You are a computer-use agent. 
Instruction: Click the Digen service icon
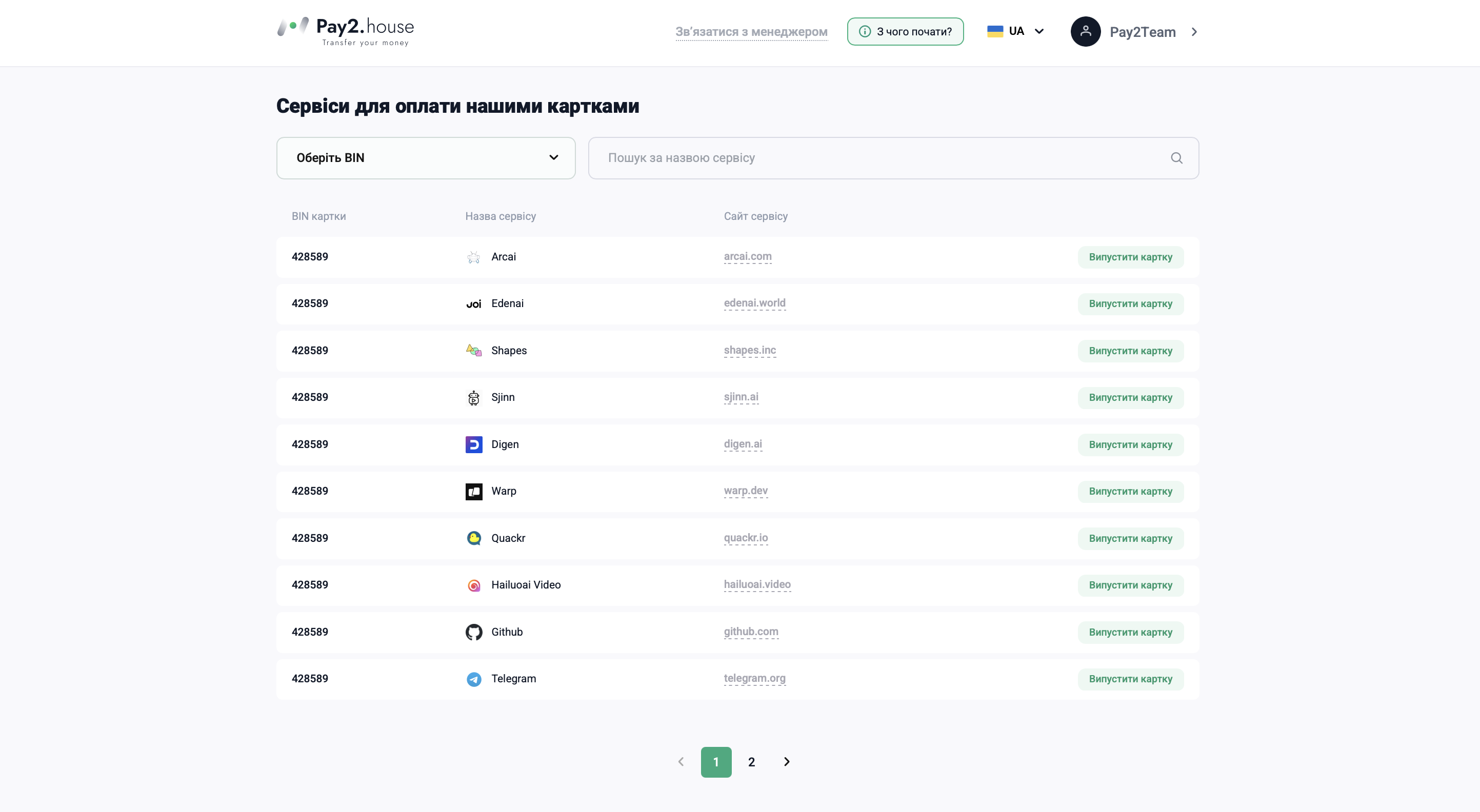coord(473,444)
